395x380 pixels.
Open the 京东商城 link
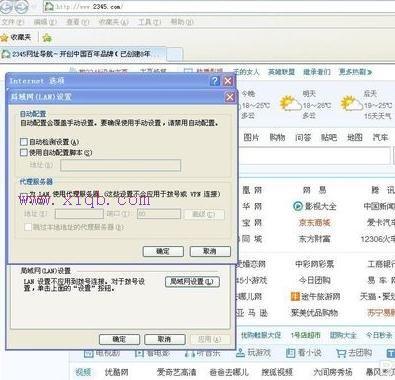point(315,223)
